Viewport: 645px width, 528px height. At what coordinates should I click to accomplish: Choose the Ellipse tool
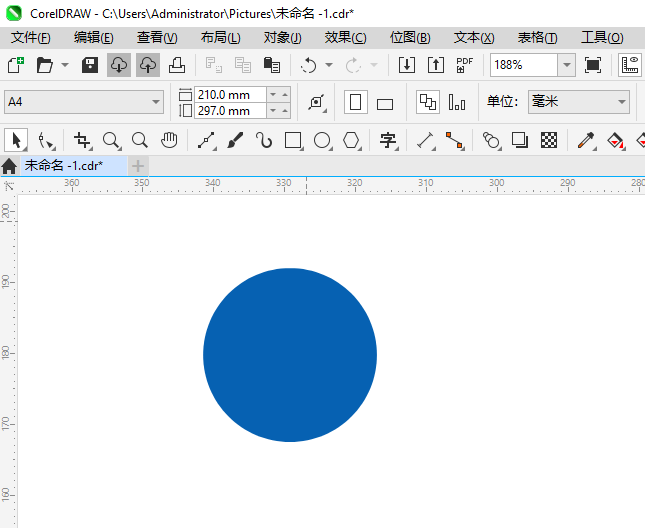(x=322, y=140)
